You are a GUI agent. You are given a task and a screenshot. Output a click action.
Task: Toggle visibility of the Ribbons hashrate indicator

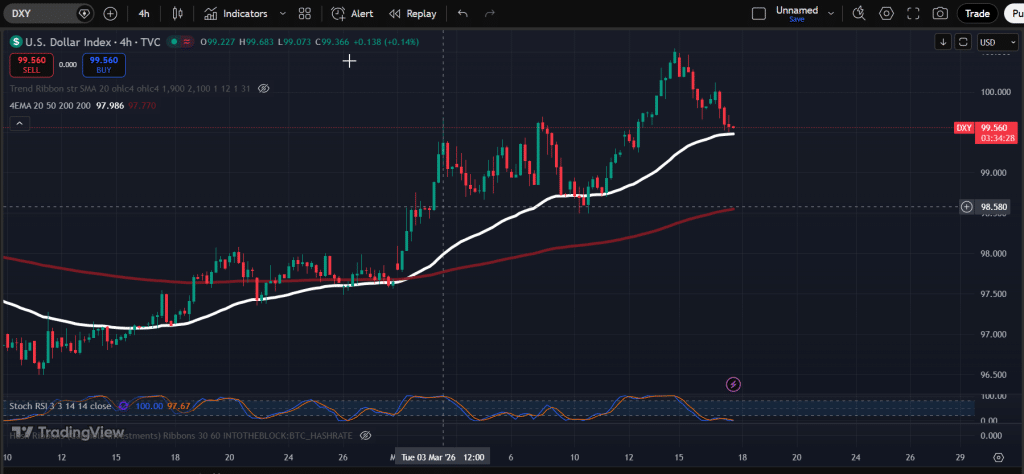pos(366,436)
